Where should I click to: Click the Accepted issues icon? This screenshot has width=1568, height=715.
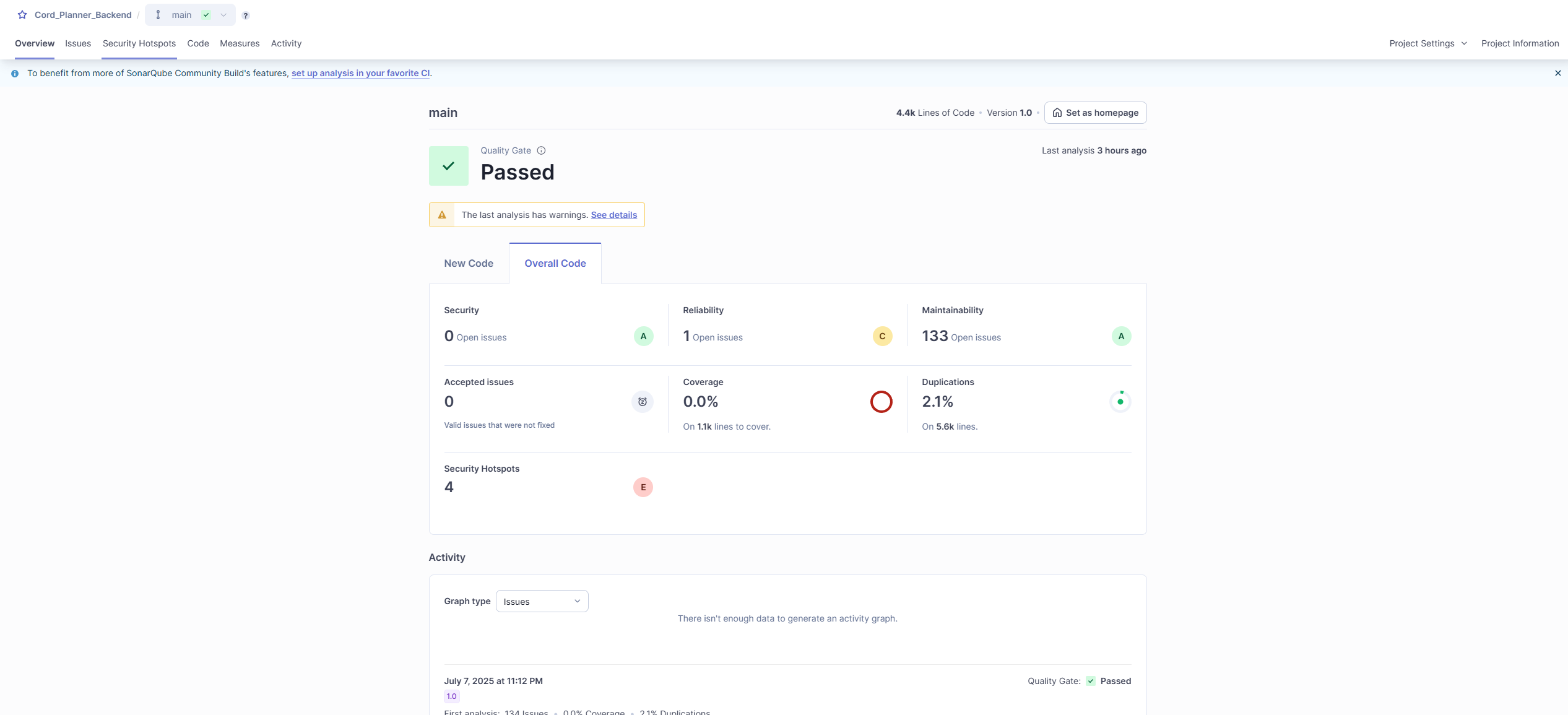(x=642, y=402)
